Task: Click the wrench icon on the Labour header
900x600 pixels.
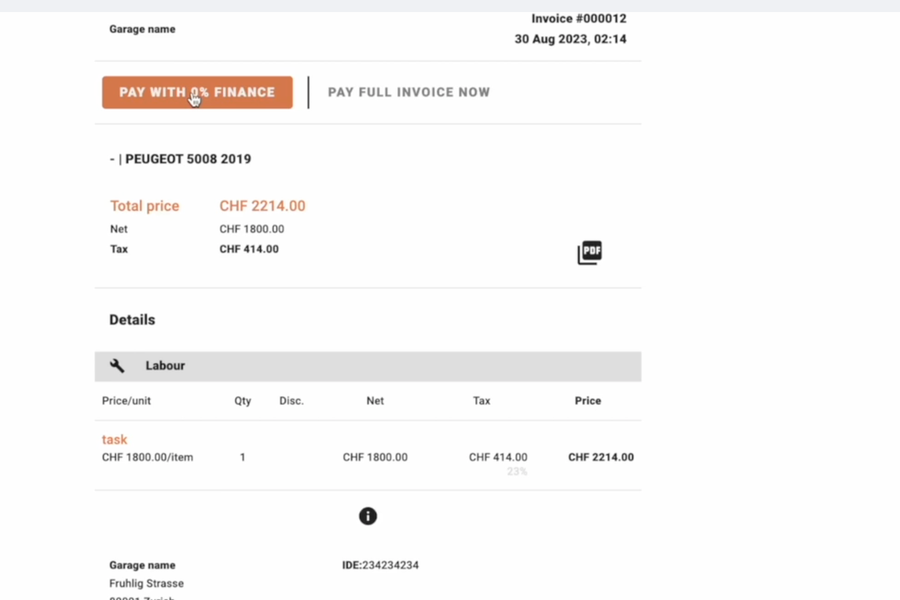Action: (x=117, y=365)
